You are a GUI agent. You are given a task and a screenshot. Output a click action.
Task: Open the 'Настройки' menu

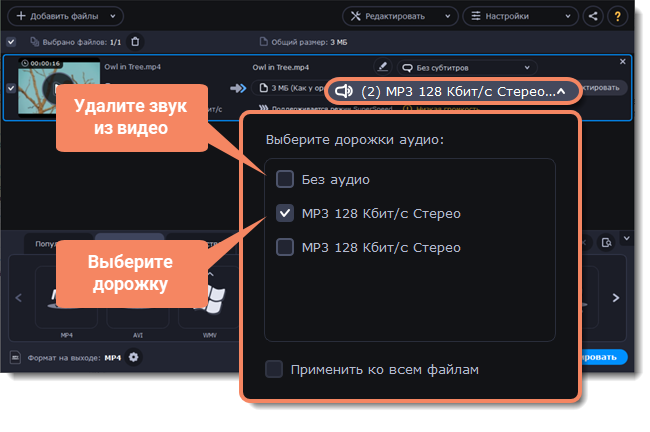(518, 16)
